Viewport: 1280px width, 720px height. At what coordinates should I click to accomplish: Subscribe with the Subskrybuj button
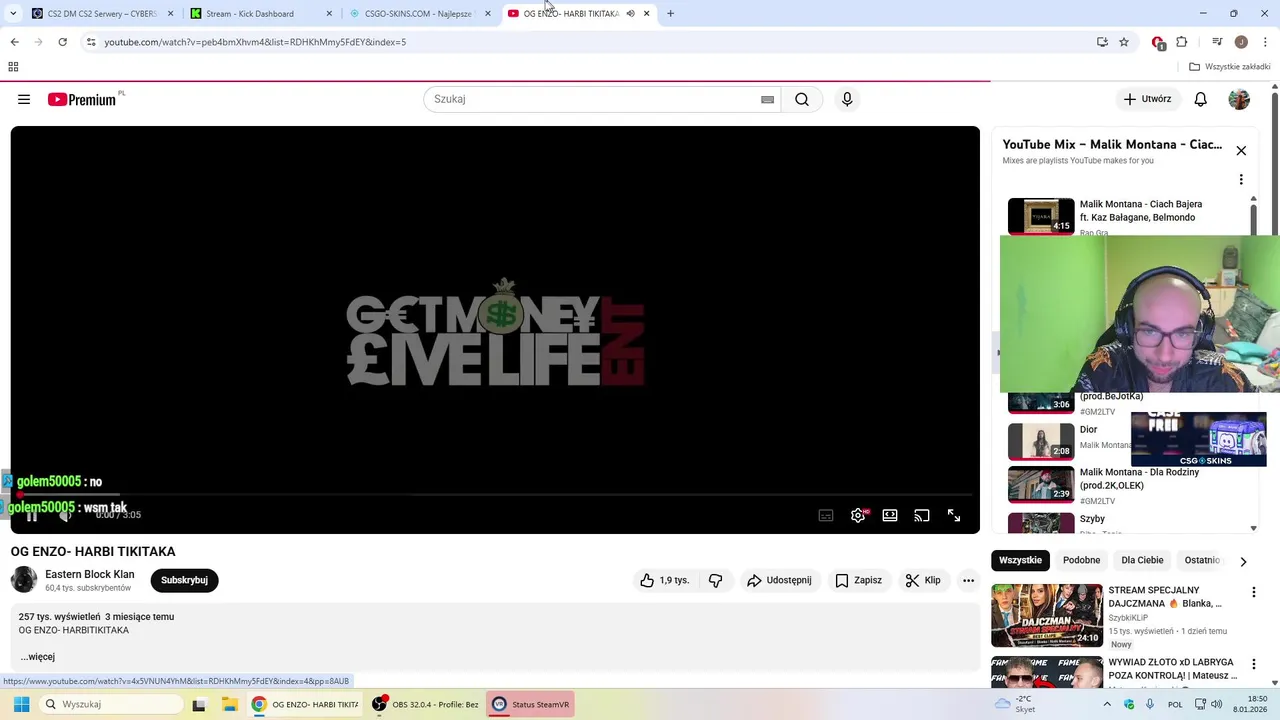pos(184,580)
